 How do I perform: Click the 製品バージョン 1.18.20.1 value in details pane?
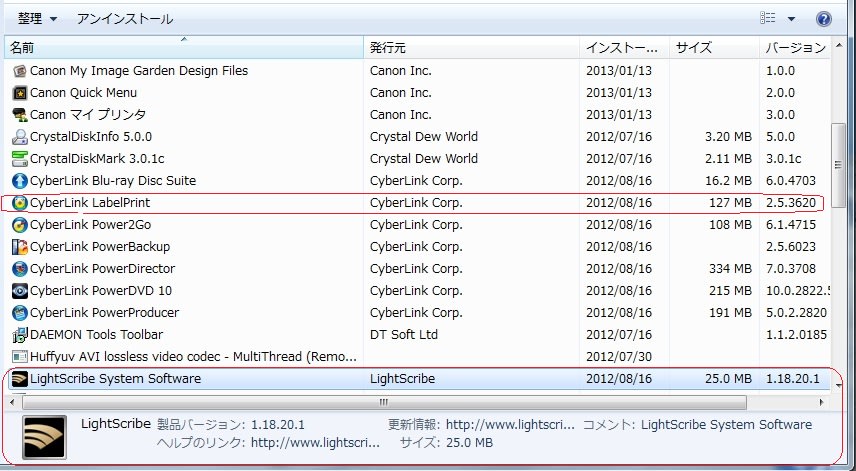tap(278, 425)
